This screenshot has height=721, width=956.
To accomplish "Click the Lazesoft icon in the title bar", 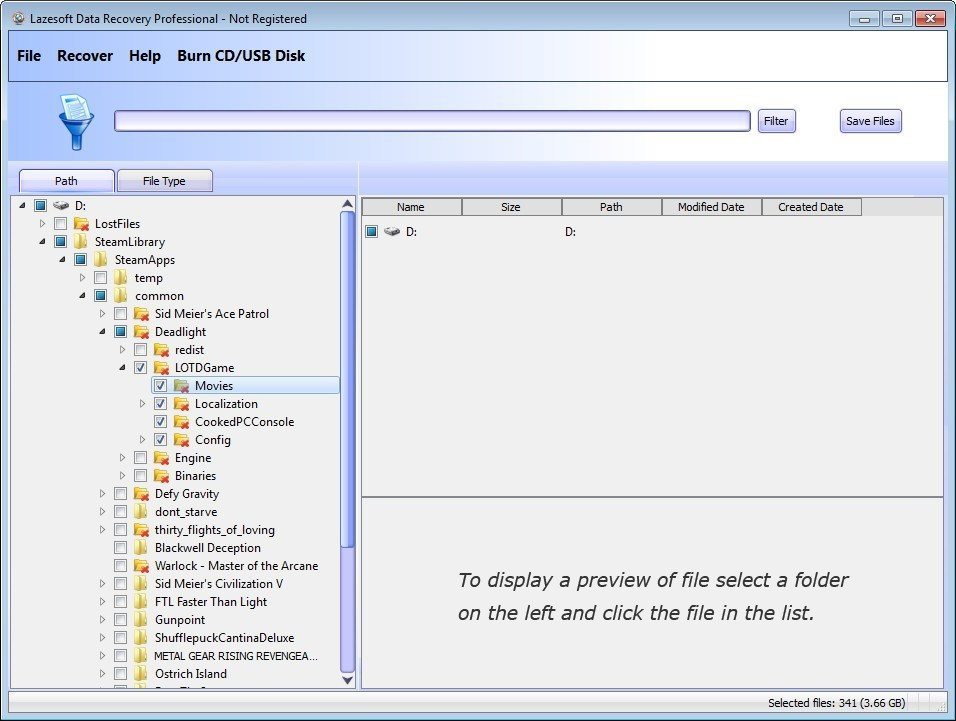I will (x=16, y=17).
